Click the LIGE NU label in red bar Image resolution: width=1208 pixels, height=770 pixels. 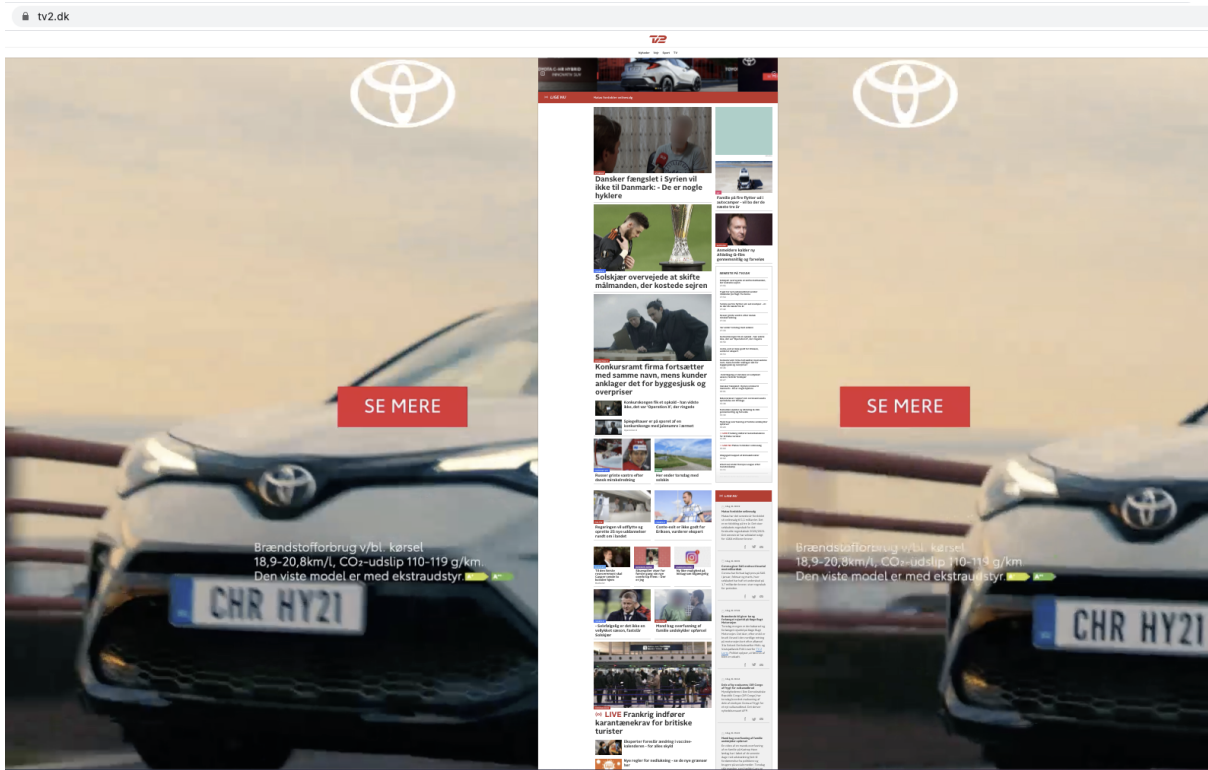click(556, 98)
